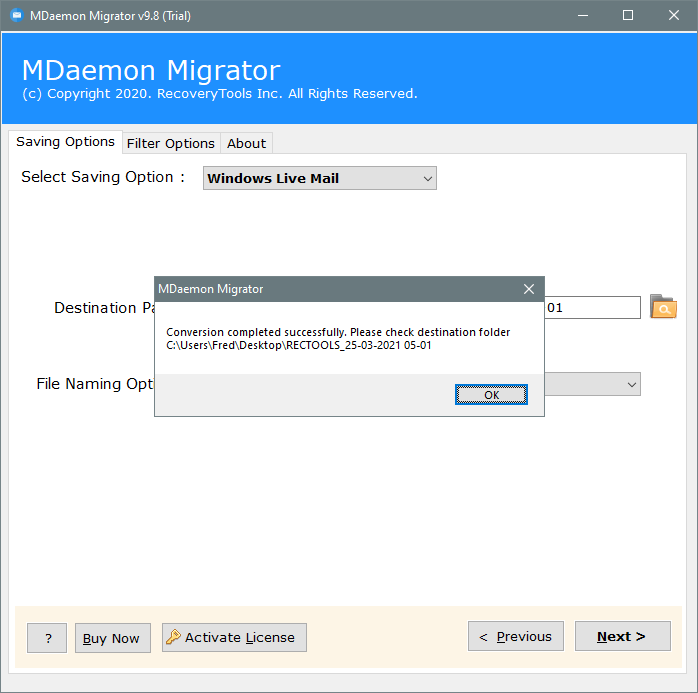
Task: Click the Activate License button
Action: [234, 637]
